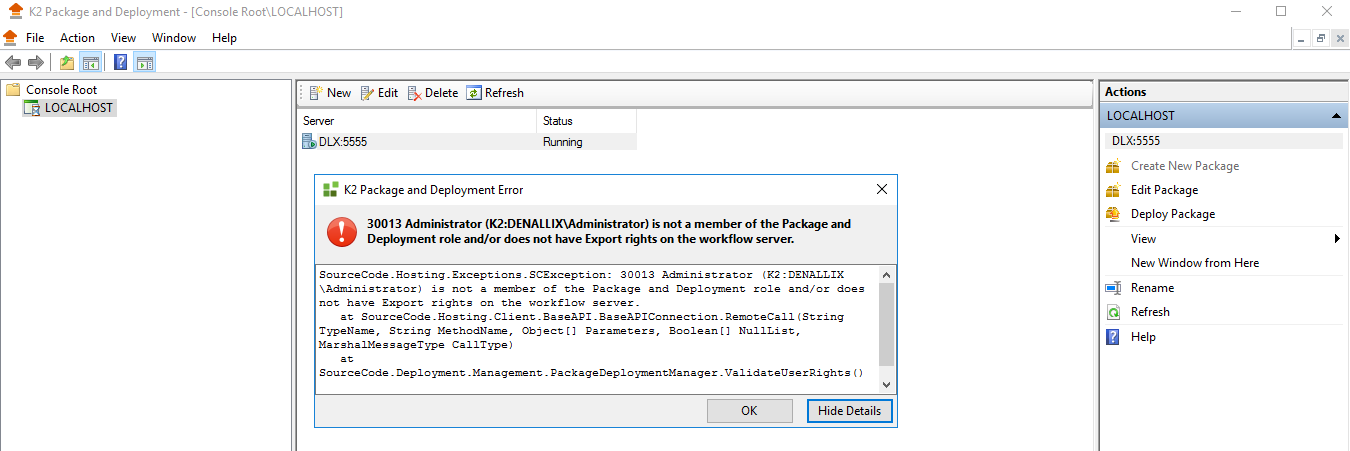Click Edit server toolbar button
Image resolution: width=1350 pixels, height=451 pixels.
click(x=379, y=93)
